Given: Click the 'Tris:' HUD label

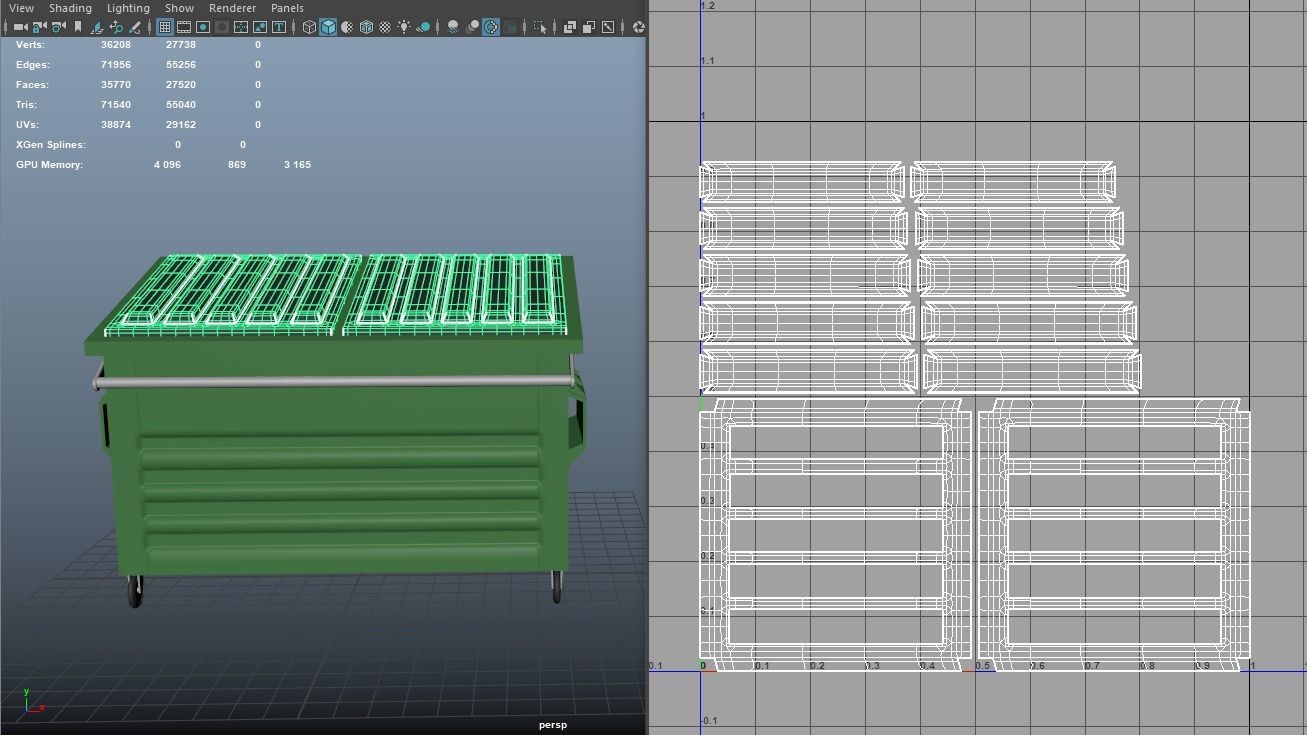Looking at the screenshot, I should (x=26, y=105).
